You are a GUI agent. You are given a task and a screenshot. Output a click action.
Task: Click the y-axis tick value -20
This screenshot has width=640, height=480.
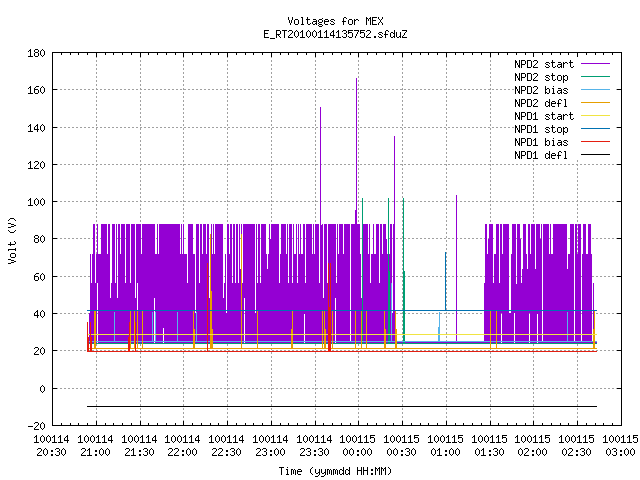click(x=36, y=426)
